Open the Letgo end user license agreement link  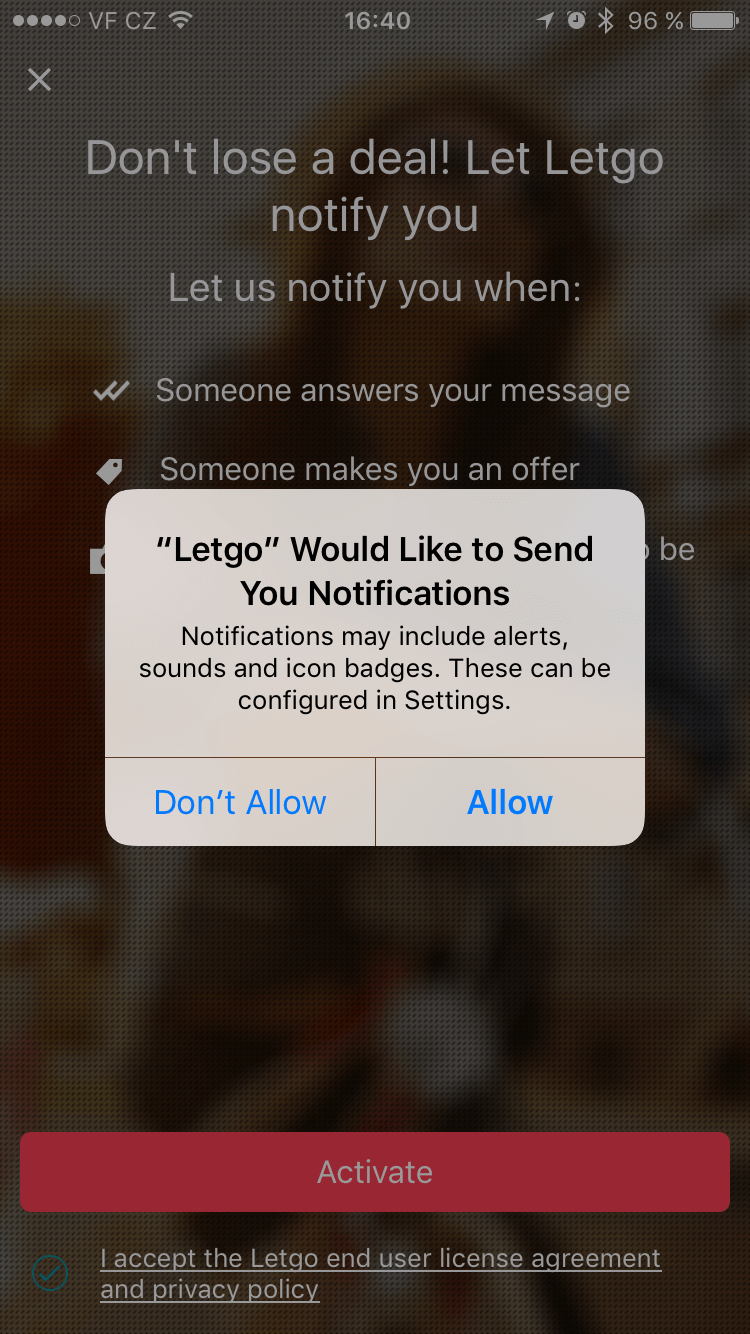[380, 1273]
